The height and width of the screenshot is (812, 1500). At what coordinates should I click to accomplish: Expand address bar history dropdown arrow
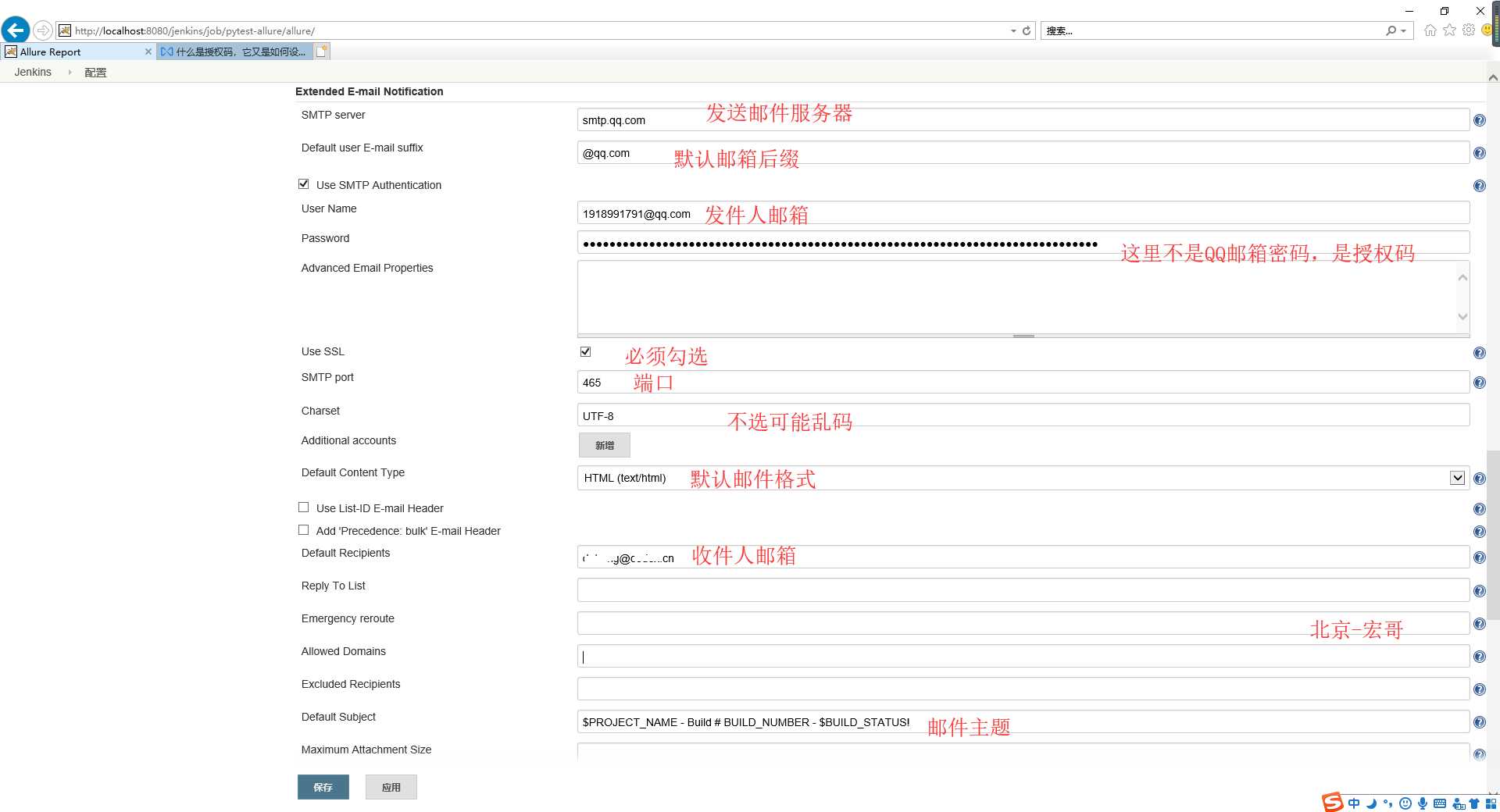pyautogui.click(x=1013, y=31)
